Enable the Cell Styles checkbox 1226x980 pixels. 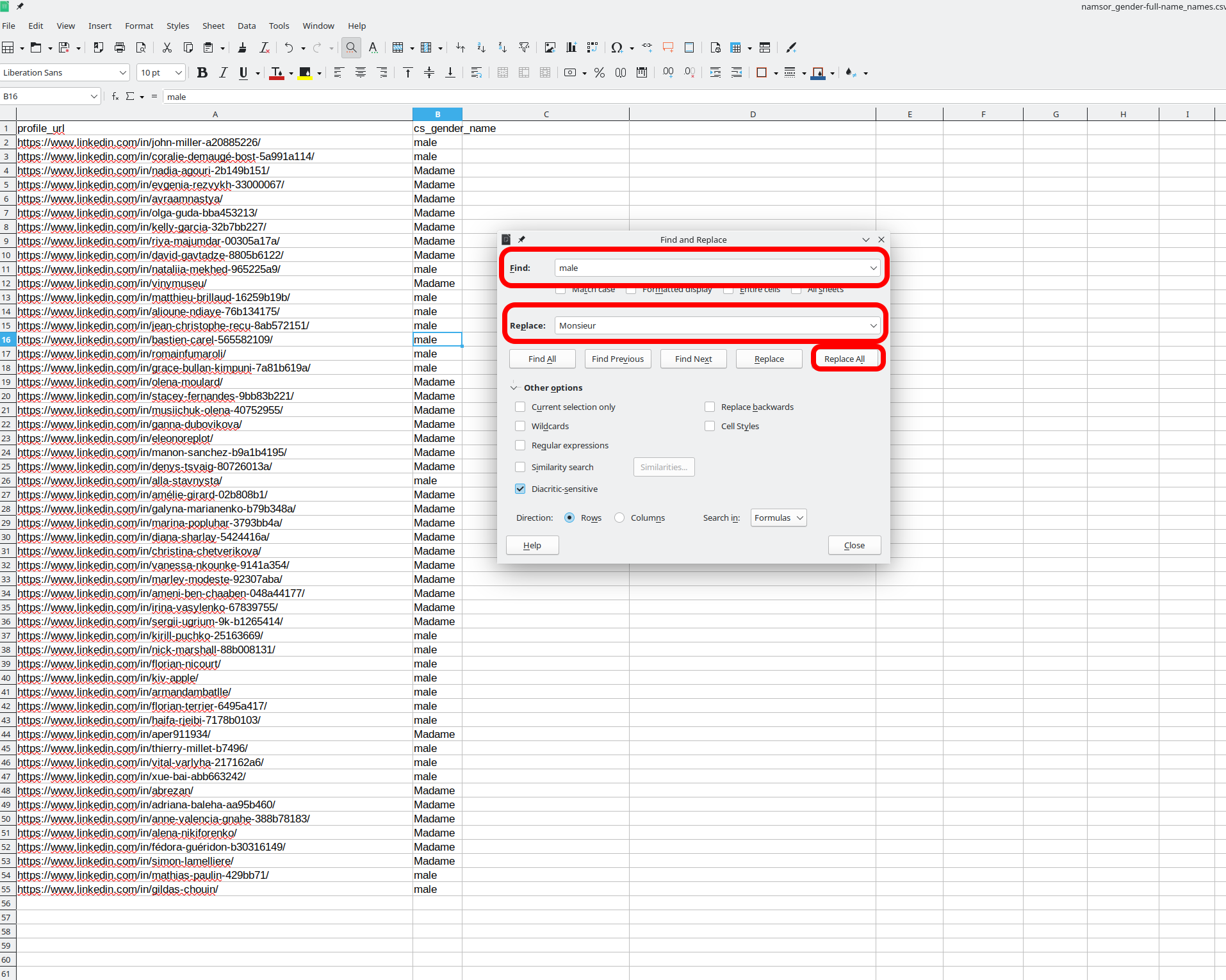(710, 426)
